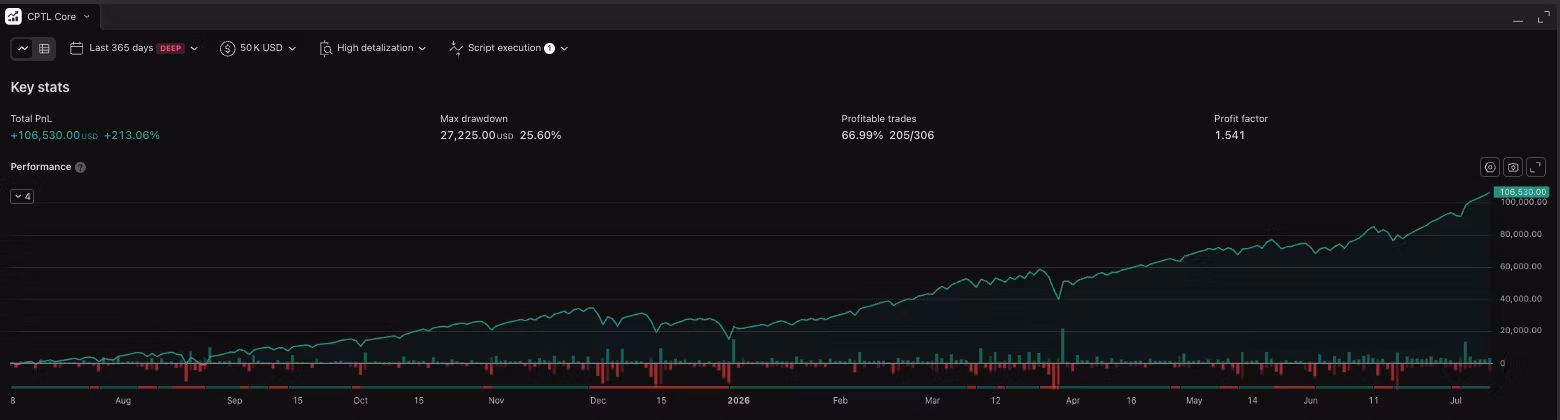Click the Performance help question mark icon
1560x420 pixels.
[x=80, y=167]
